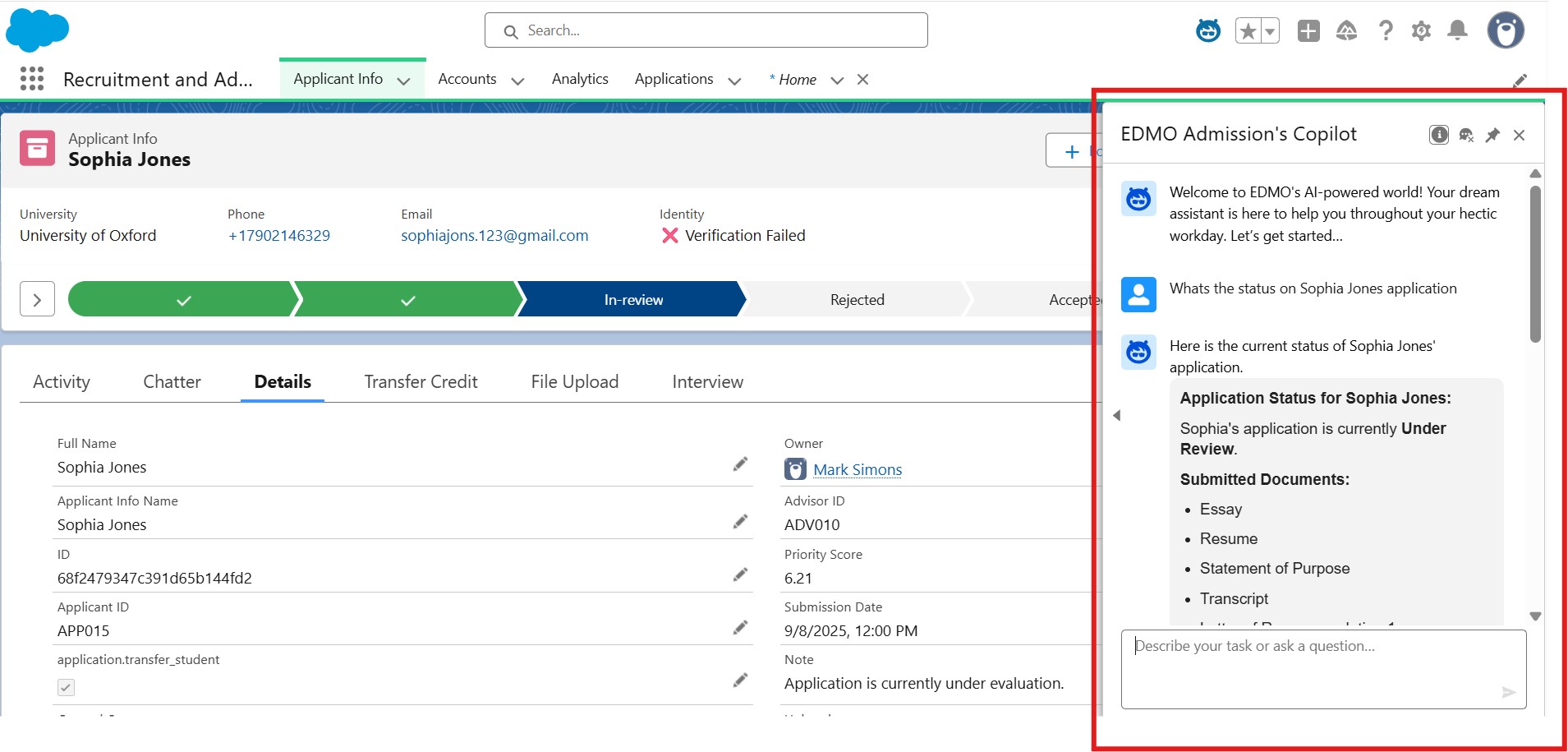The image size is (1568, 752).
Task: Switch to the Transfer Credit tab
Action: tap(421, 381)
